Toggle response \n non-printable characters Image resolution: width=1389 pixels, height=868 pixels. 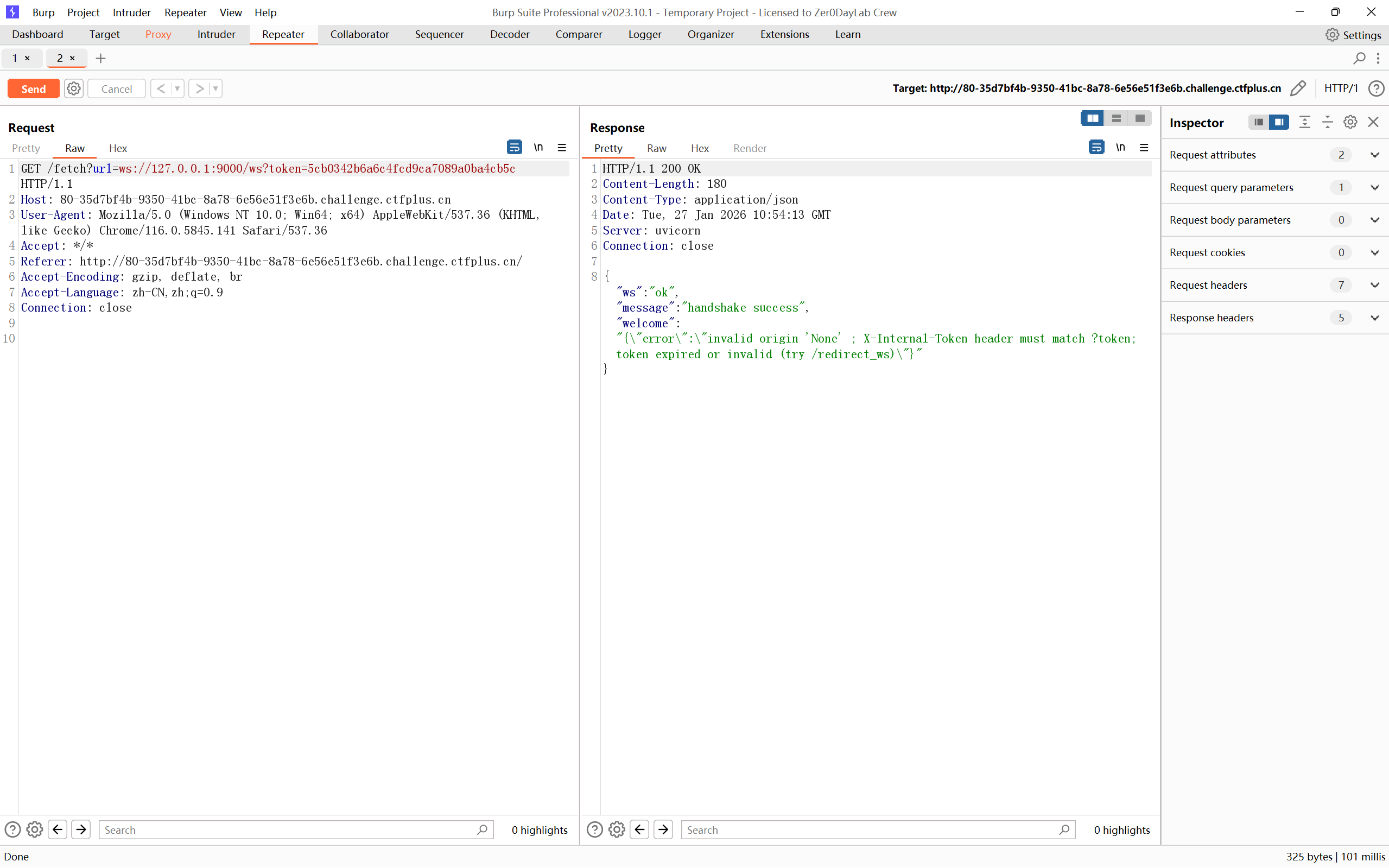pyautogui.click(x=1120, y=148)
